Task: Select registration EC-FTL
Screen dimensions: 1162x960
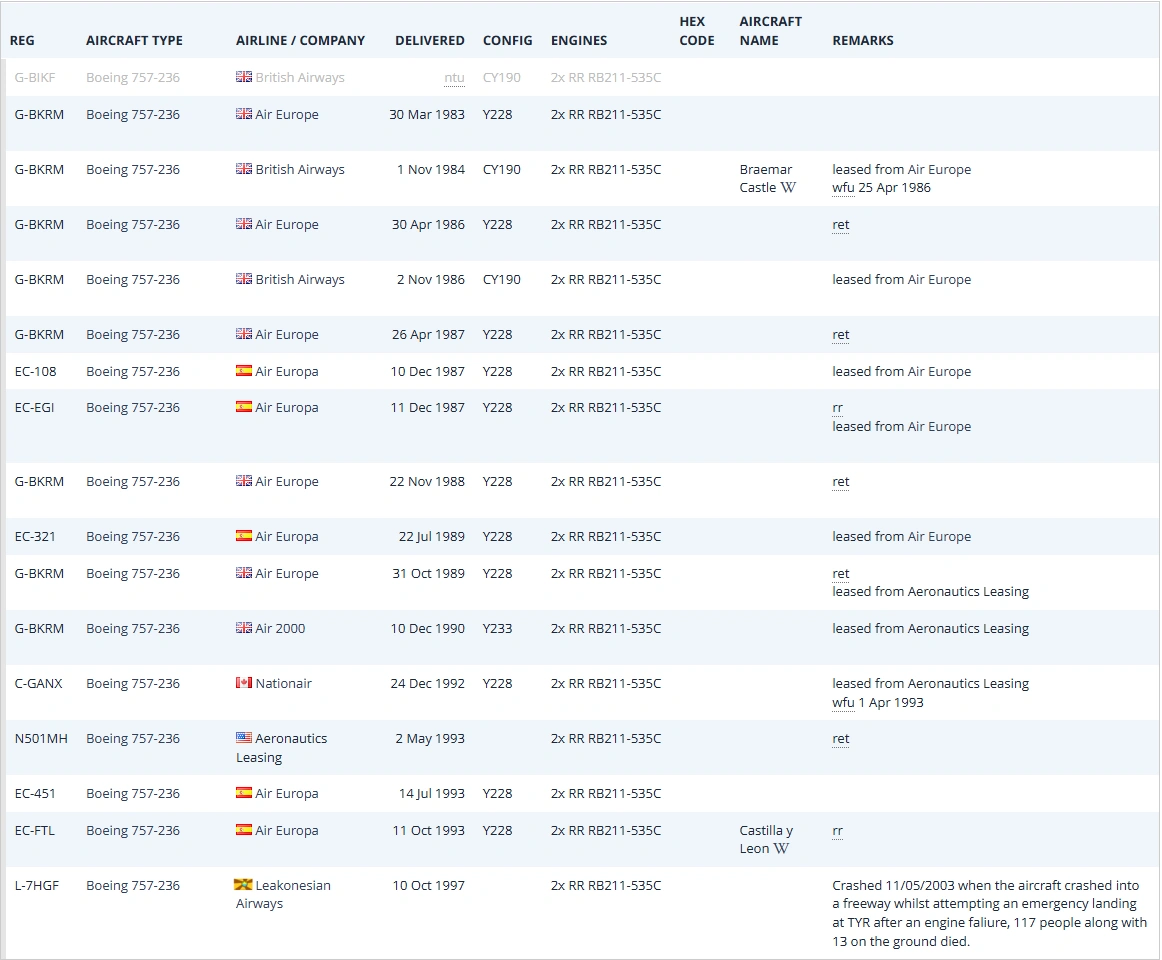Action: [x=35, y=830]
